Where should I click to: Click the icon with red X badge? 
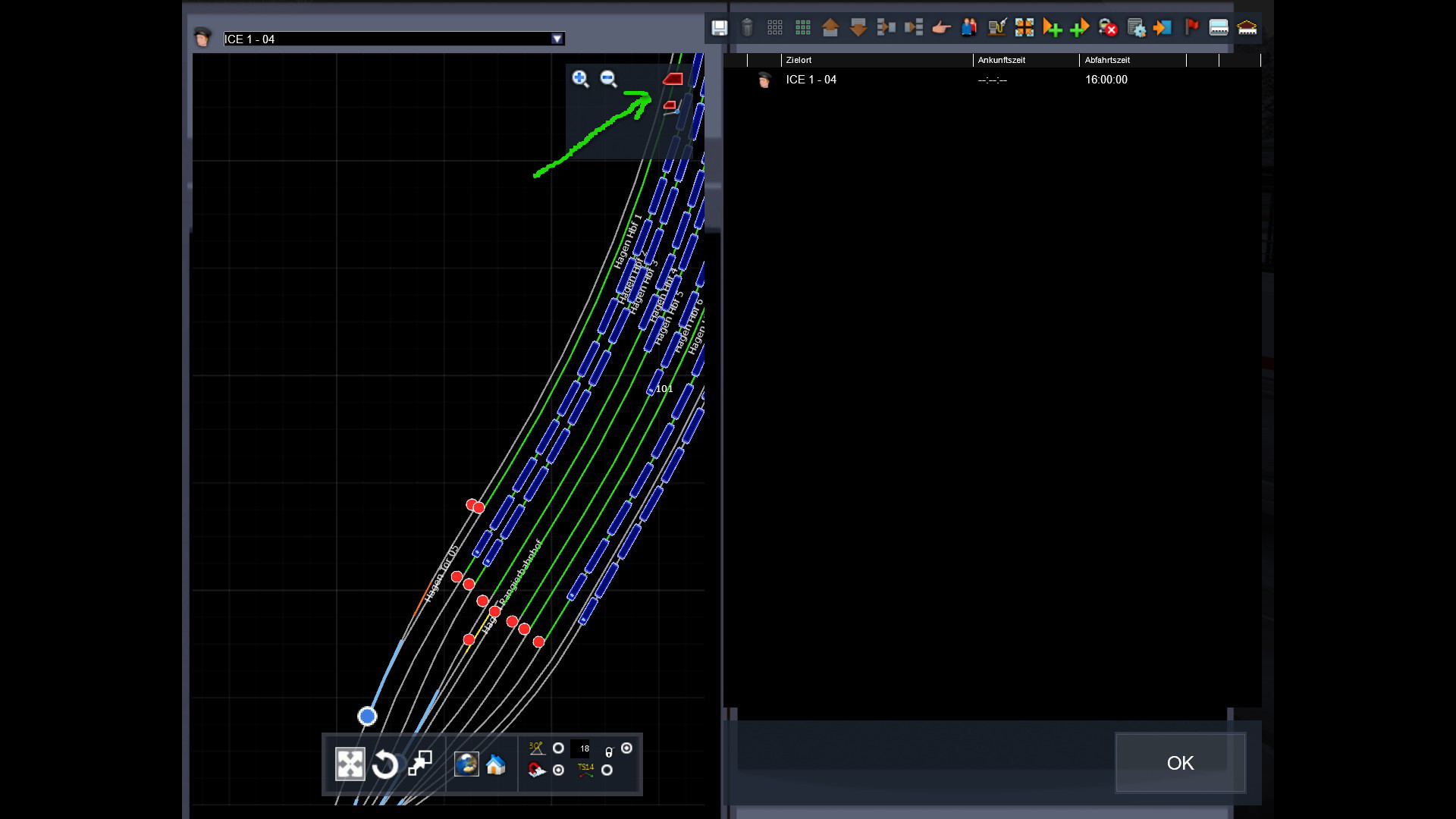pos(1108,28)
